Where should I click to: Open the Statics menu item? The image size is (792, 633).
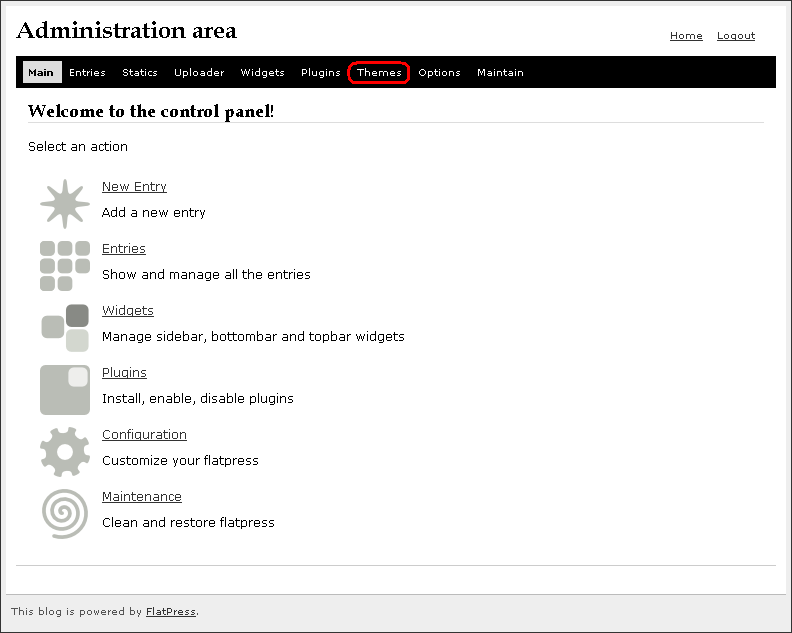140,73
